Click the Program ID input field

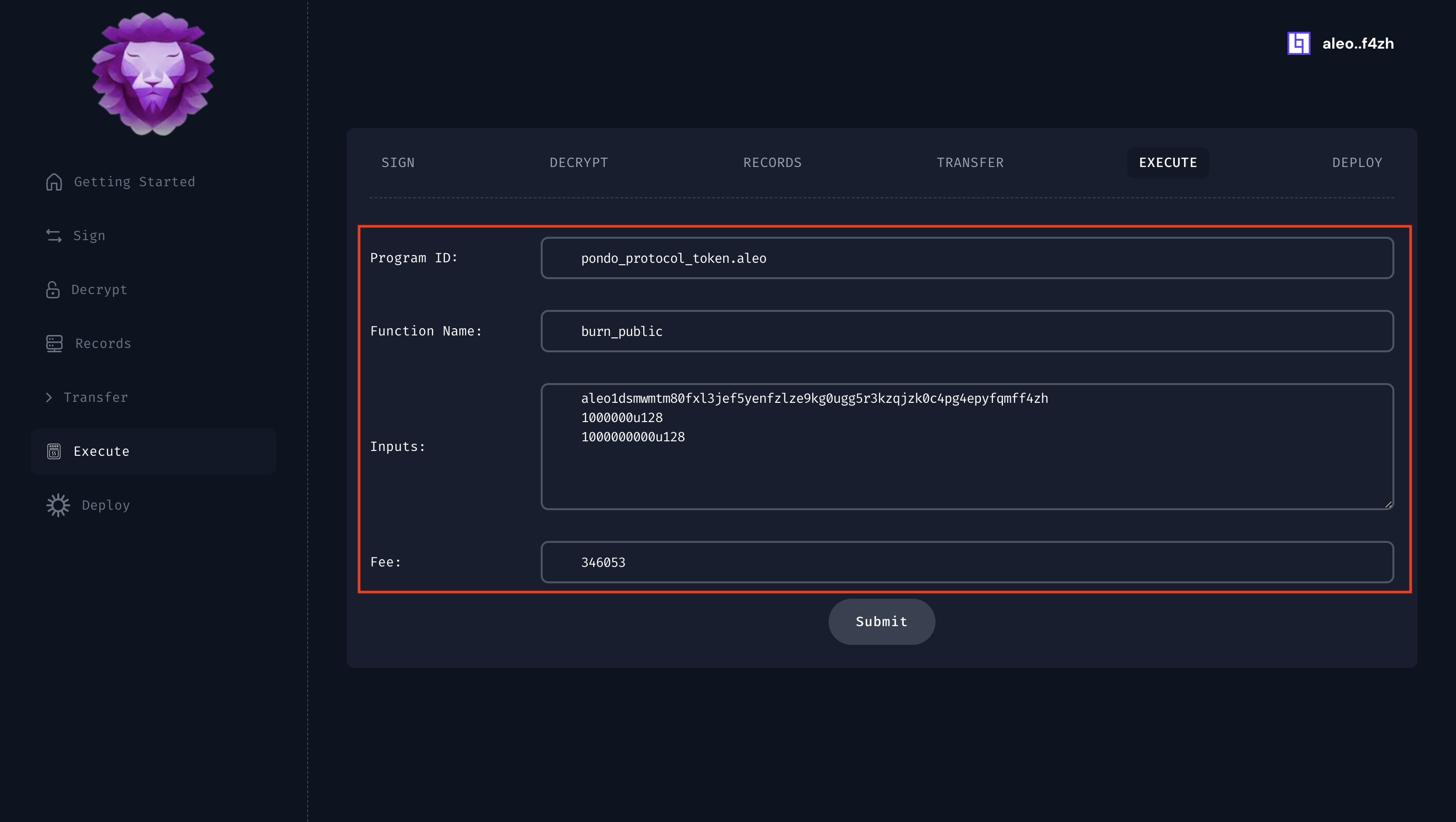[x=967, y=258]
